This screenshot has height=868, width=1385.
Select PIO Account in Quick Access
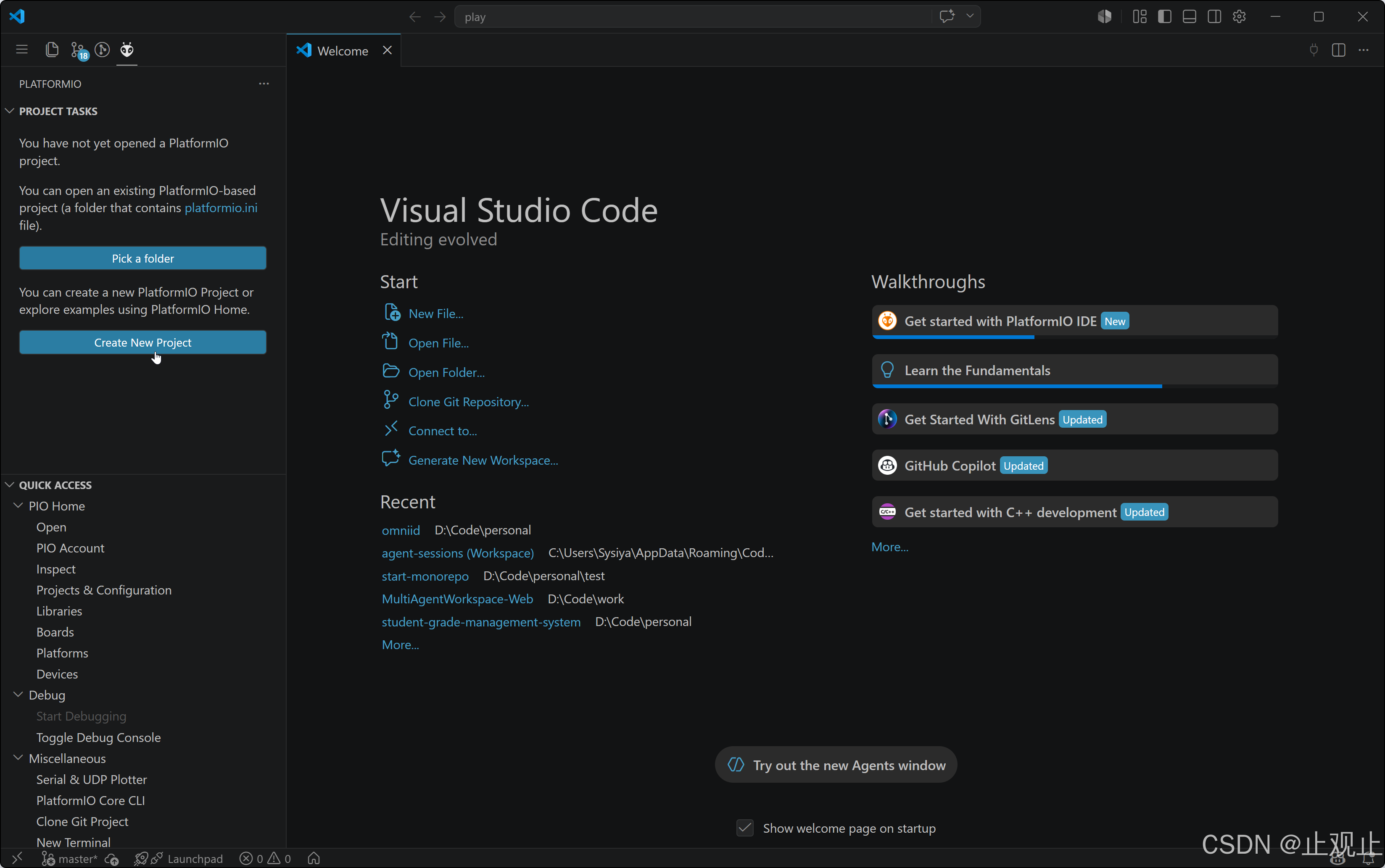pyautogui.click(x=70, y=548)
